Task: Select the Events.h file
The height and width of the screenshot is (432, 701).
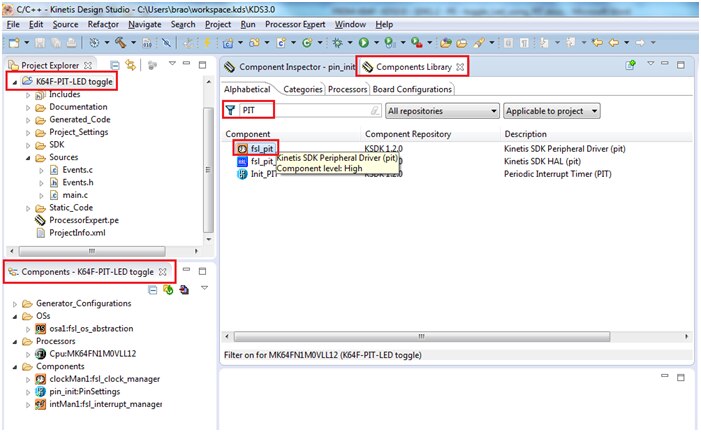Action: coord(78,182)
